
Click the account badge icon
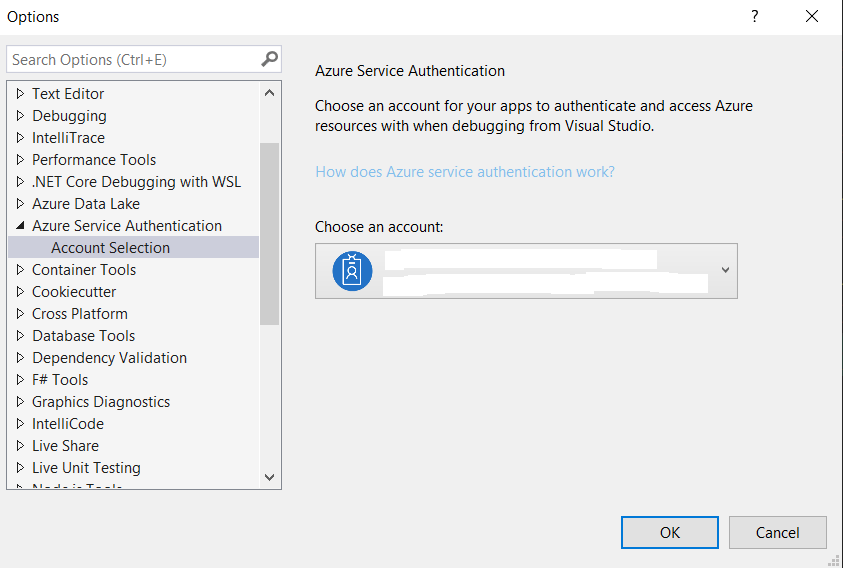352,271
